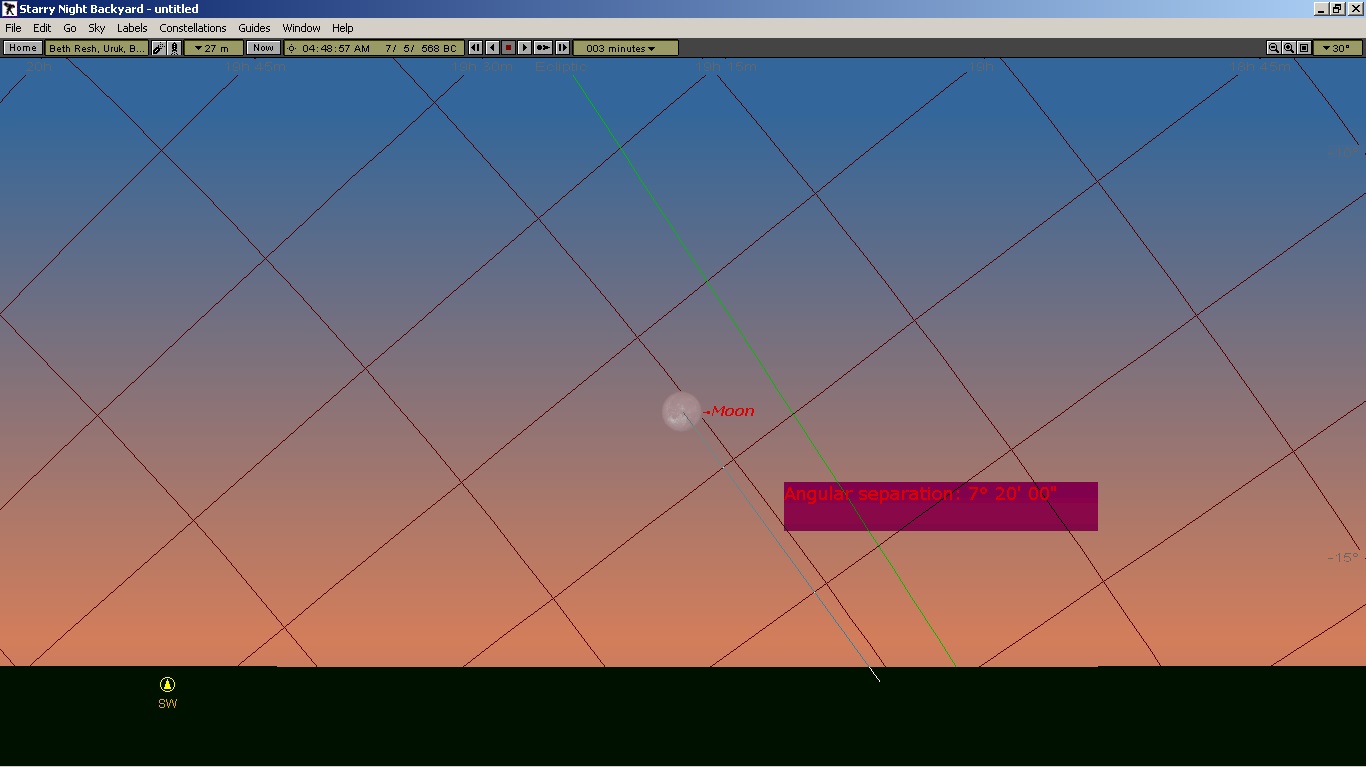Click the 568 BC year value
Viewport: 1366px width, 768px height.
(439, 48)
